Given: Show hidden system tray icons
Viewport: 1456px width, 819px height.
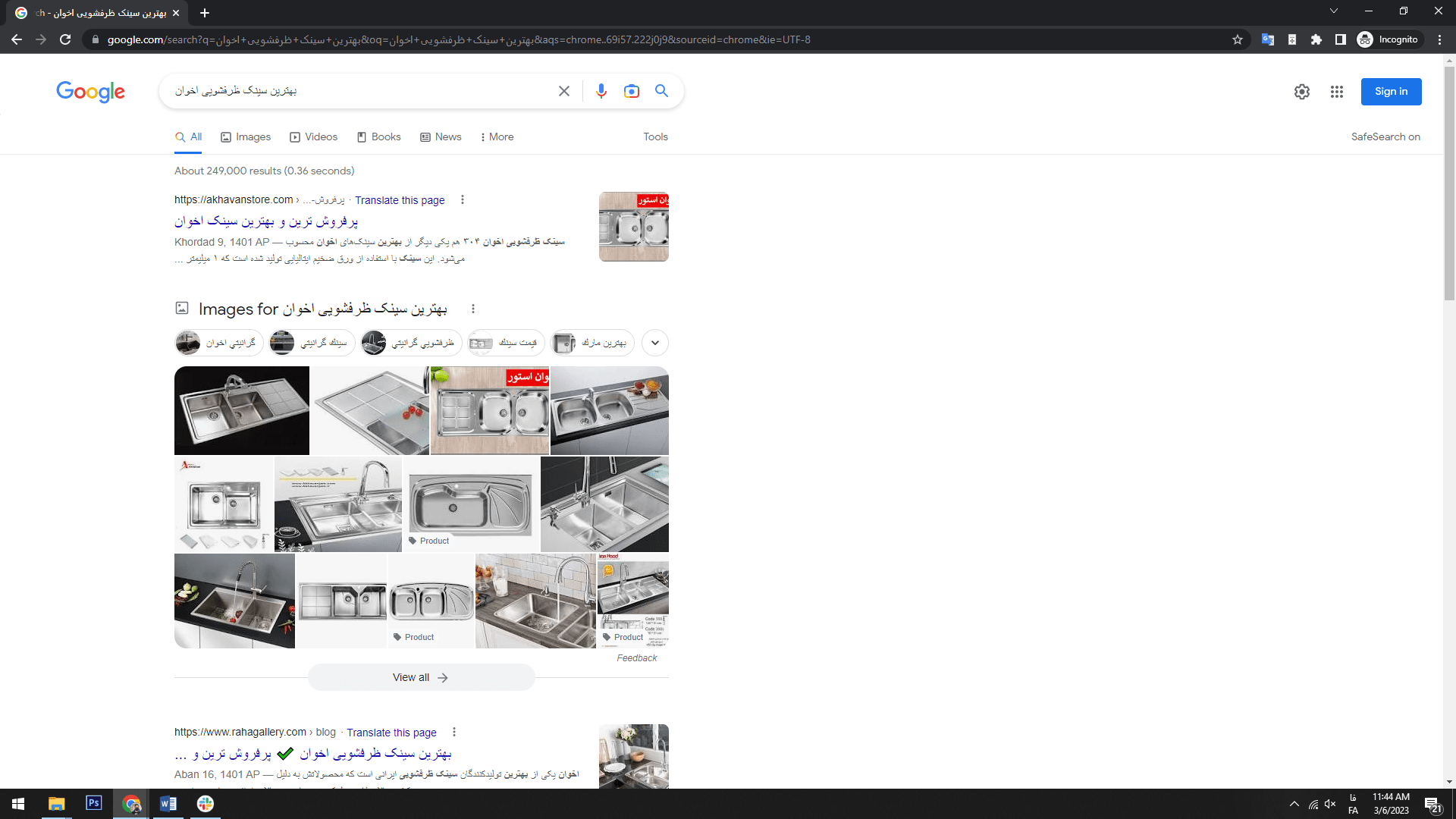Looking at the screenshot, I should (1294, 805).
